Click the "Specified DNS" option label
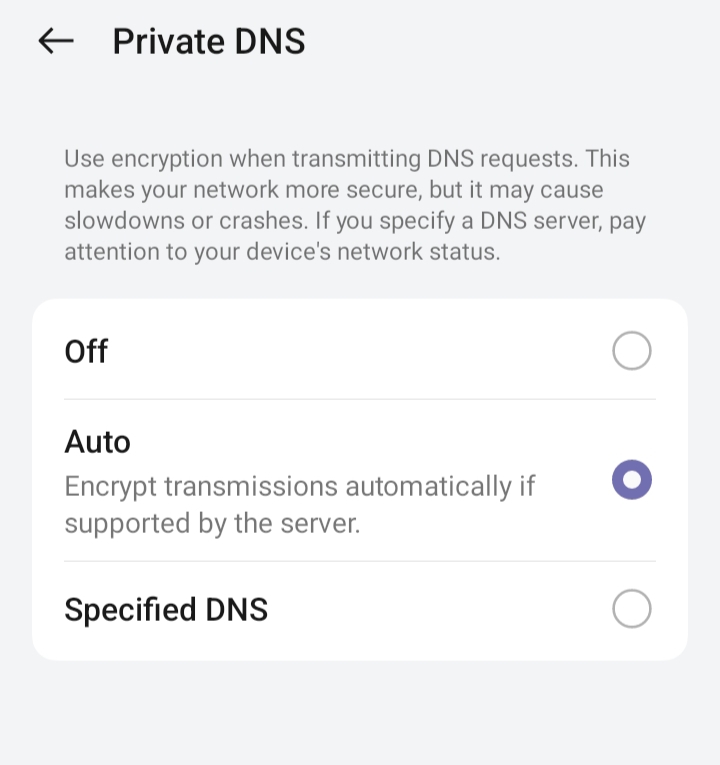720x765 pixels. (166, 609)
